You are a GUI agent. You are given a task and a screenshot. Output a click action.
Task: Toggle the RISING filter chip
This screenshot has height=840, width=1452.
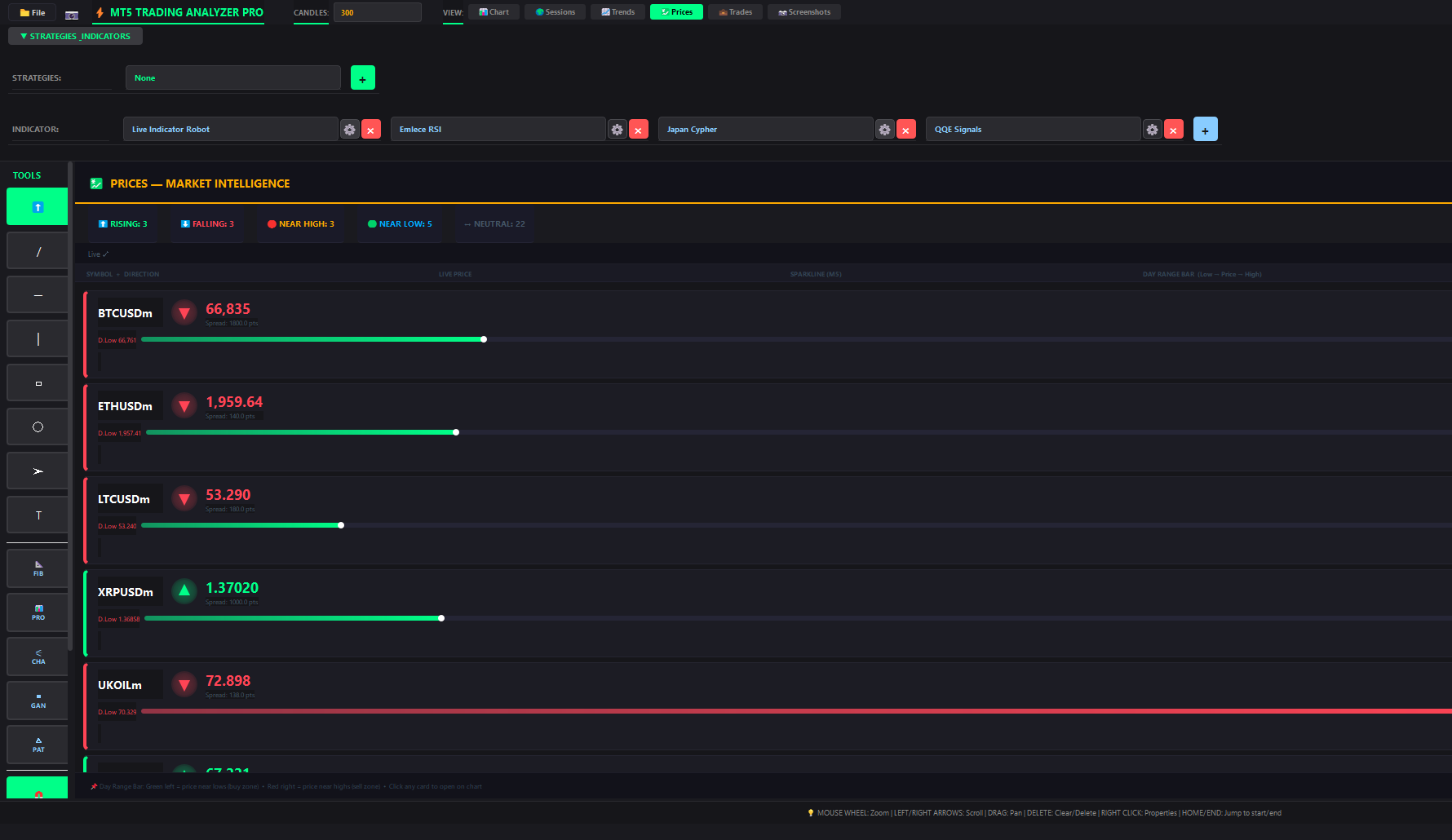click(x=123, y=224)
